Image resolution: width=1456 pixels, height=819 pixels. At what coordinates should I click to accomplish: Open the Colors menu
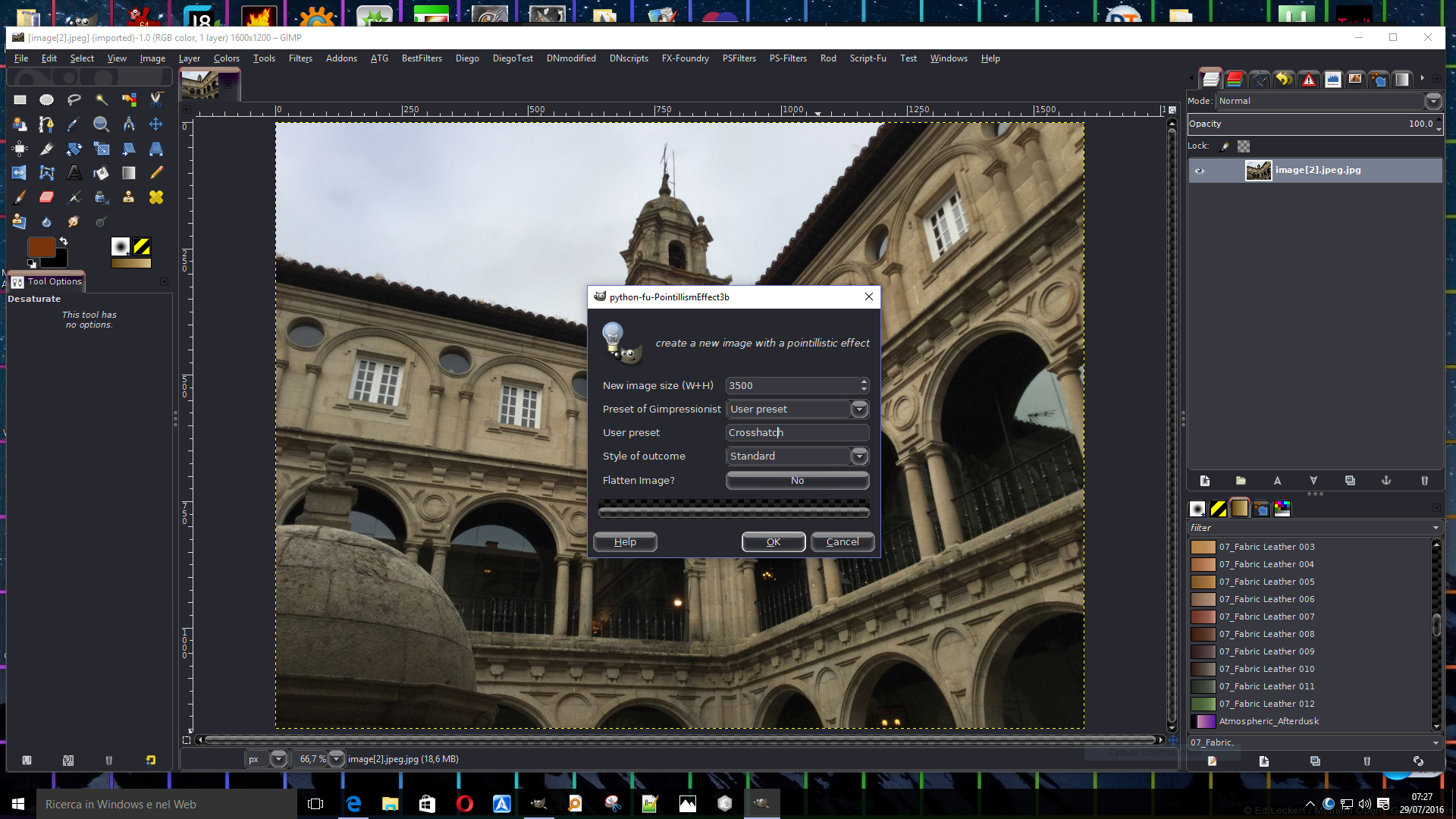pos(226,58)
